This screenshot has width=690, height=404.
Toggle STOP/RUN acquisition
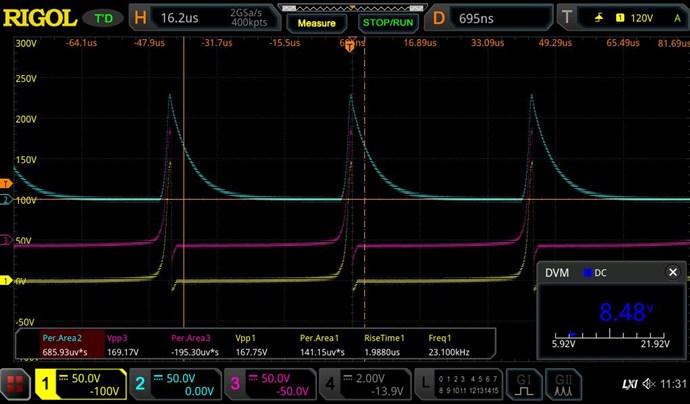[388, 23]
